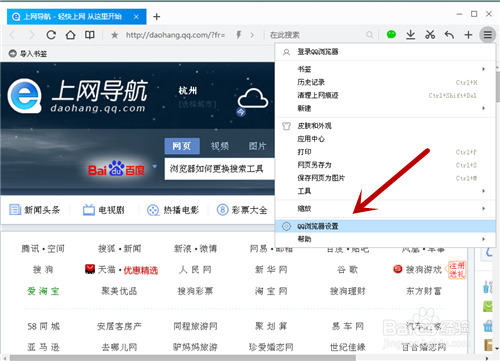Open the 爱淘宝 link
The width and height of the screenshot is (500, 361).
coord(43,291)
